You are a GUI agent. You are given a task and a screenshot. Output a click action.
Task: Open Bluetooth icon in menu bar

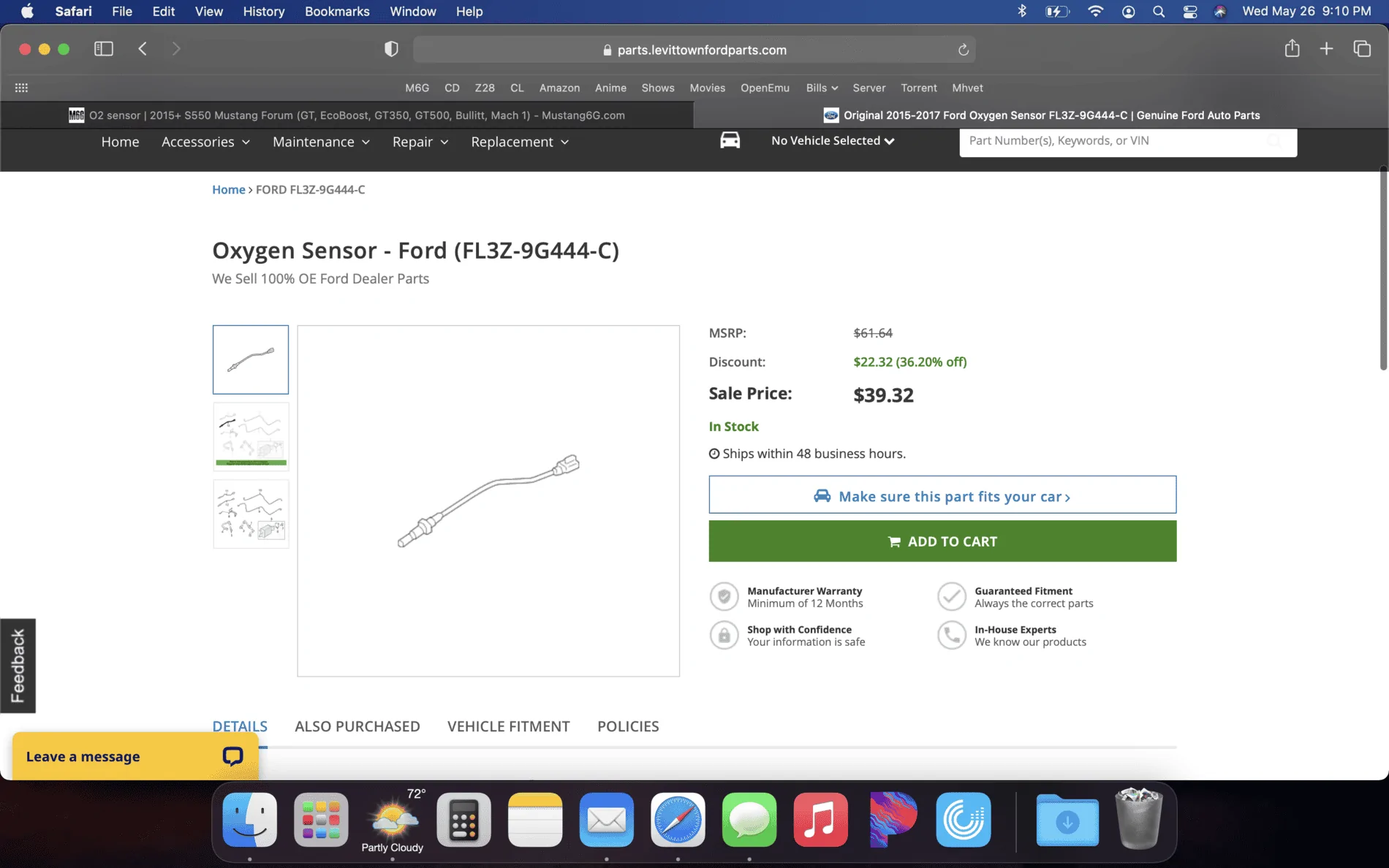[1022, 12]
